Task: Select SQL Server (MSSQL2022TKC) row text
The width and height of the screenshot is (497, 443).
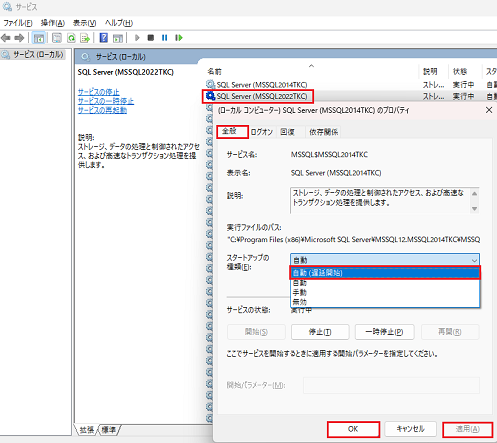Action: click(262, 96)
